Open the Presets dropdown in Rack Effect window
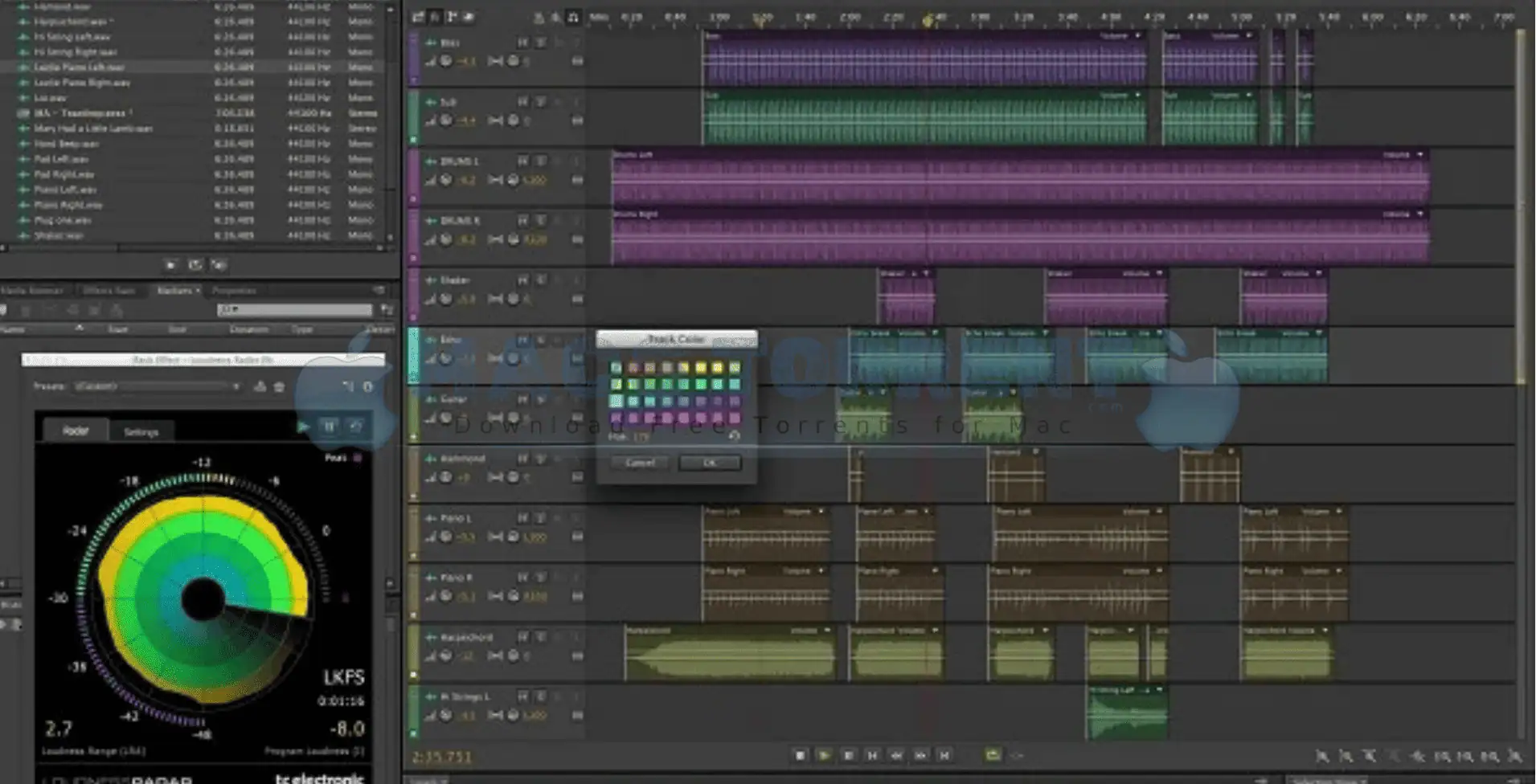 point(157,386)
